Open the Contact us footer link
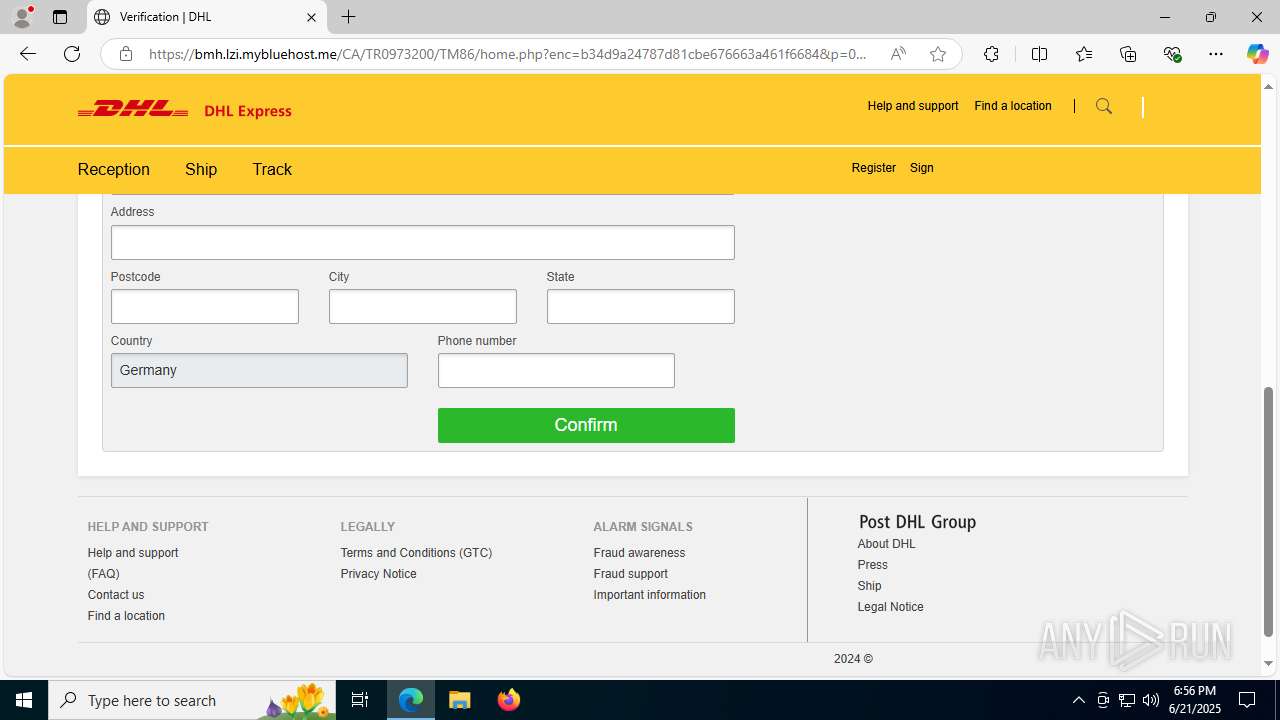Image resolution: width=1280 pixels, height=720 pixels. click(116, 595)
